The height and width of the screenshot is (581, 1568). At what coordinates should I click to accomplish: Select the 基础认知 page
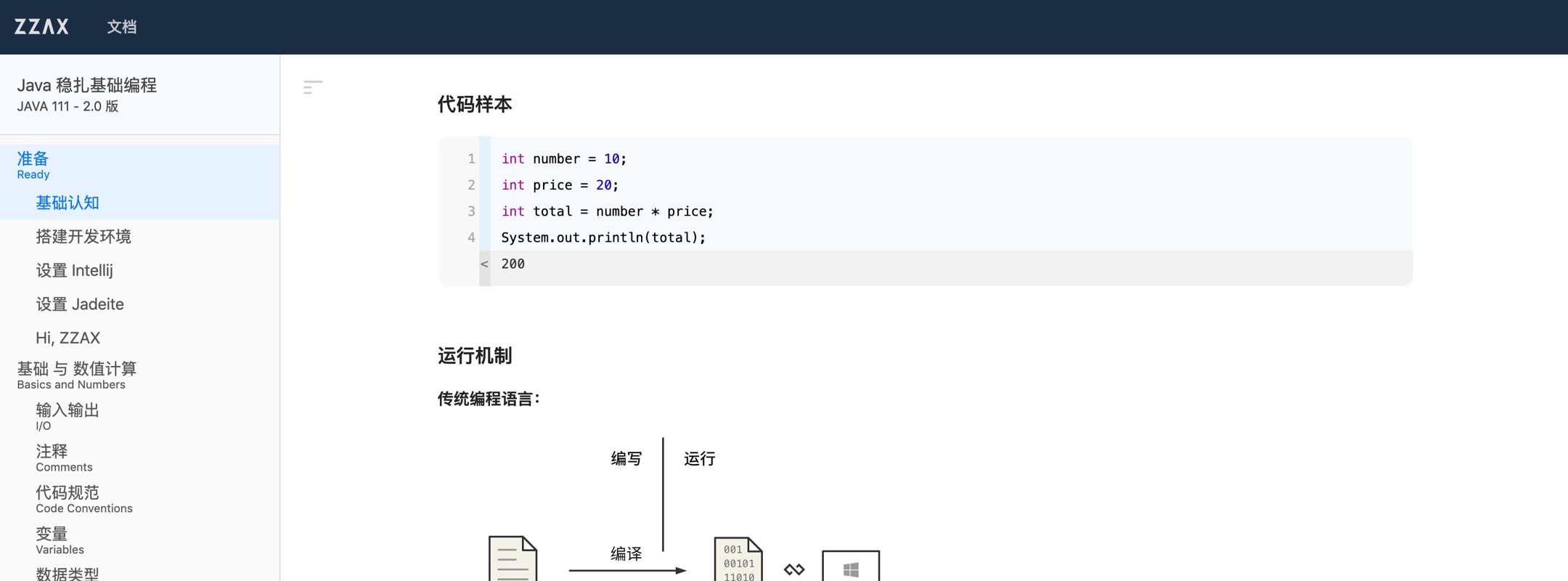coord(68,203)
